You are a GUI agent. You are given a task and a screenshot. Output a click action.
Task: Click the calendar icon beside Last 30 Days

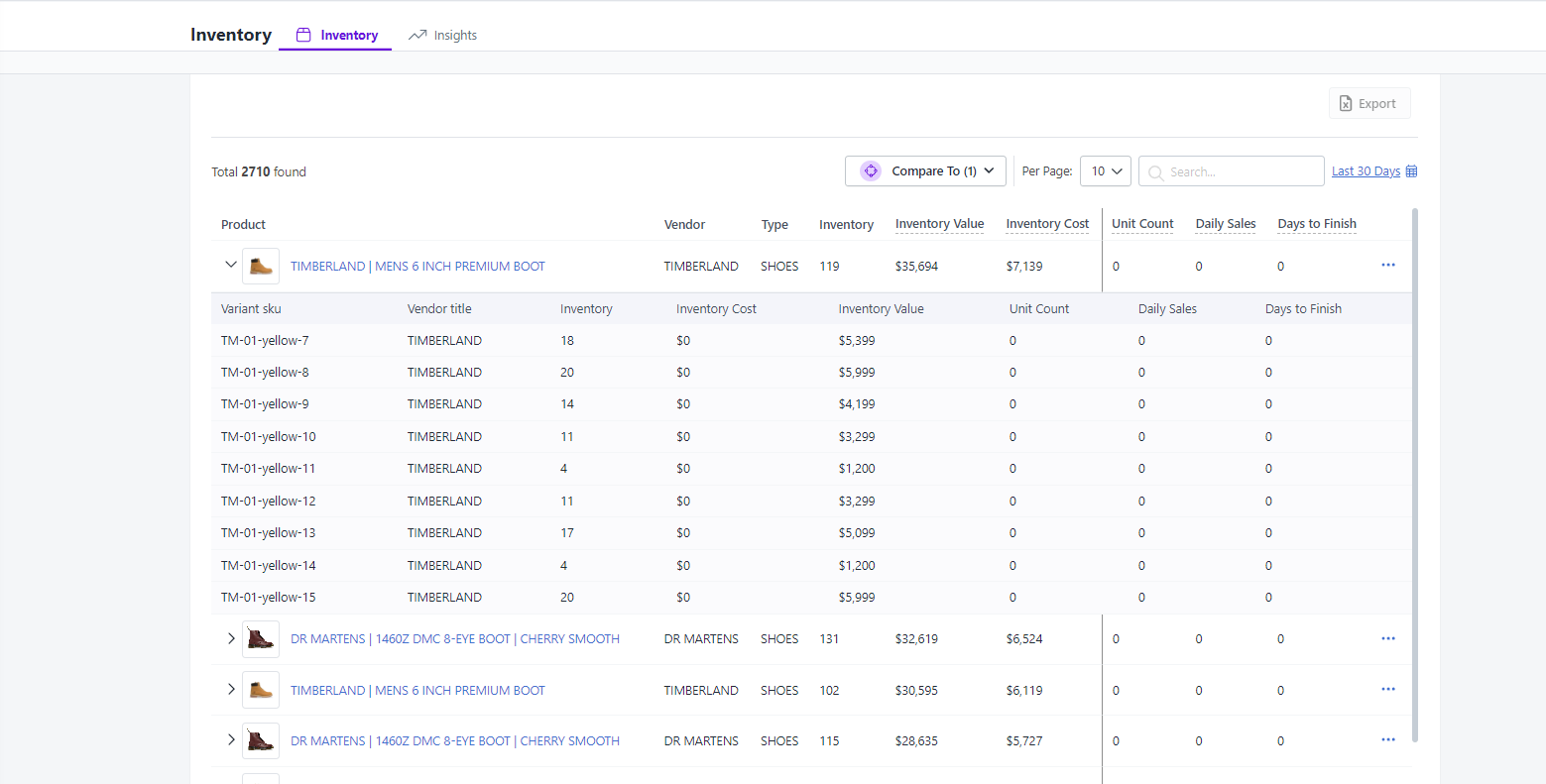(x=1412, y=171)
